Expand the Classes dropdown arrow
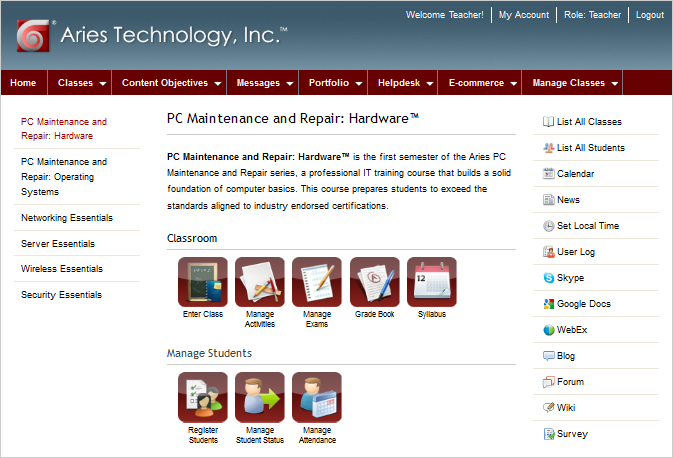The height and width of the screenshot is (458, 673). pos(103,84)
